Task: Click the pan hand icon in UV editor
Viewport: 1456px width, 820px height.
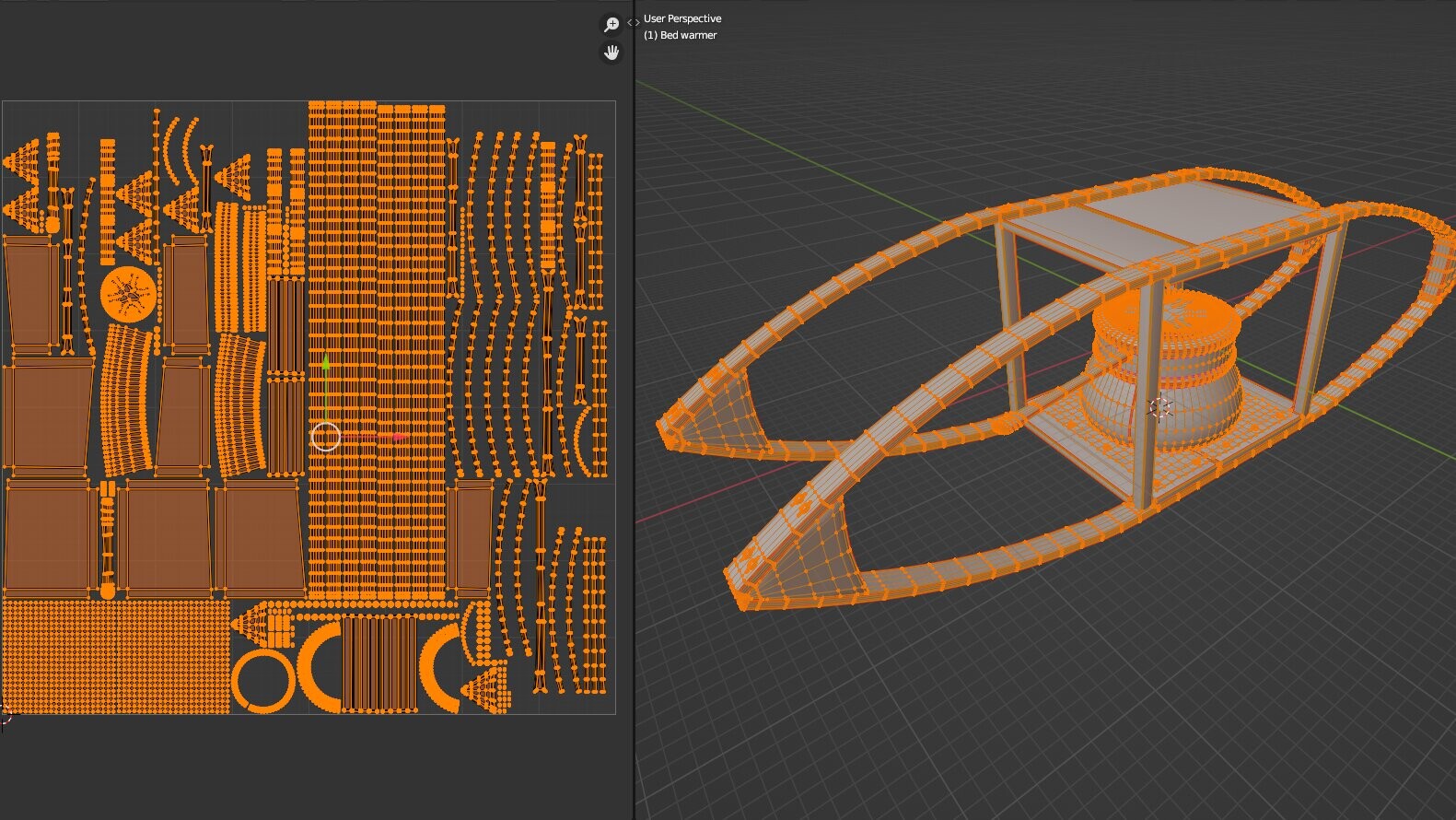Action: 612,53
